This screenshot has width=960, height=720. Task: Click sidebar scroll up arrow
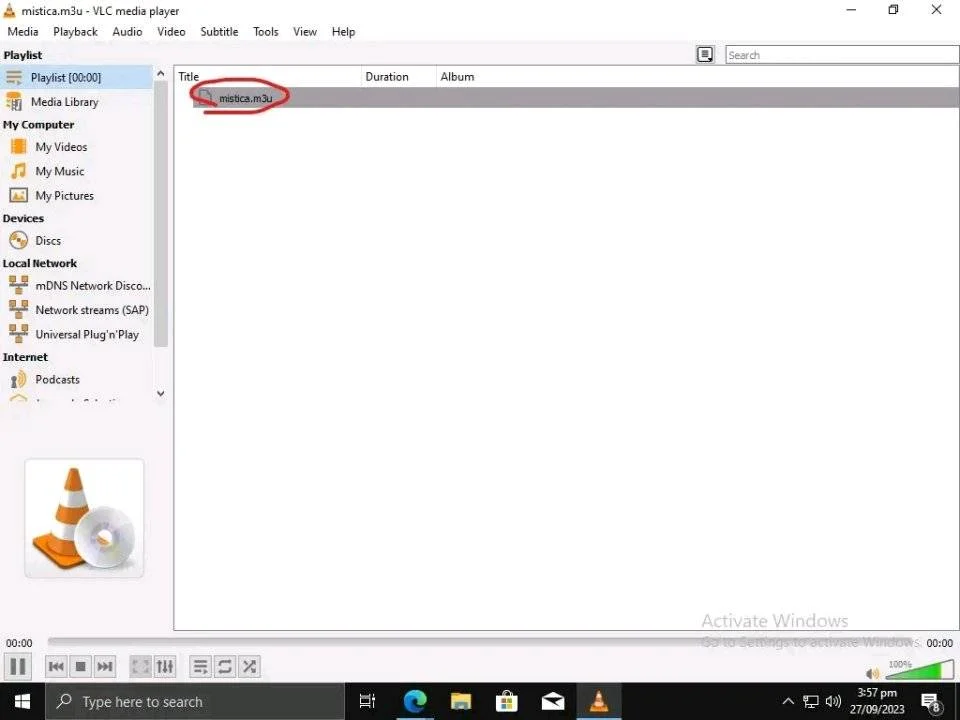coord(160,73)
